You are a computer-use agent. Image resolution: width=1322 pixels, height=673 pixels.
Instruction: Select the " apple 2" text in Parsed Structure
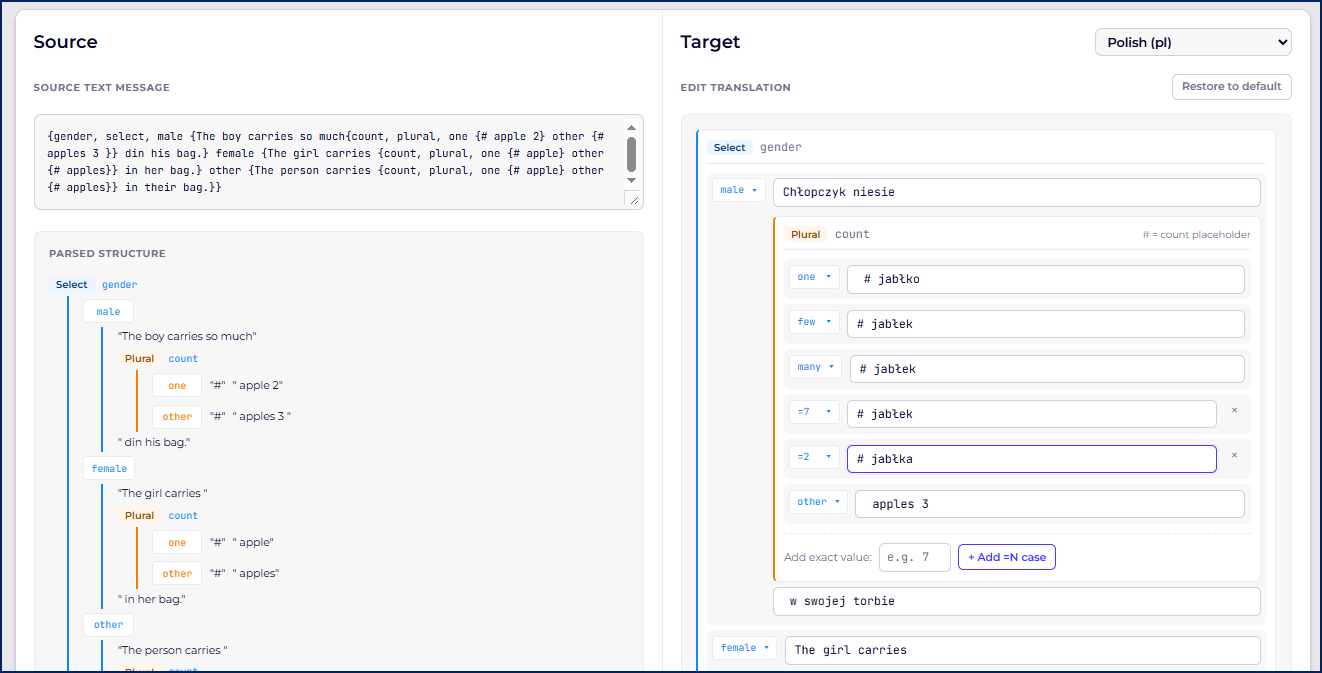[x=259, y=385]
